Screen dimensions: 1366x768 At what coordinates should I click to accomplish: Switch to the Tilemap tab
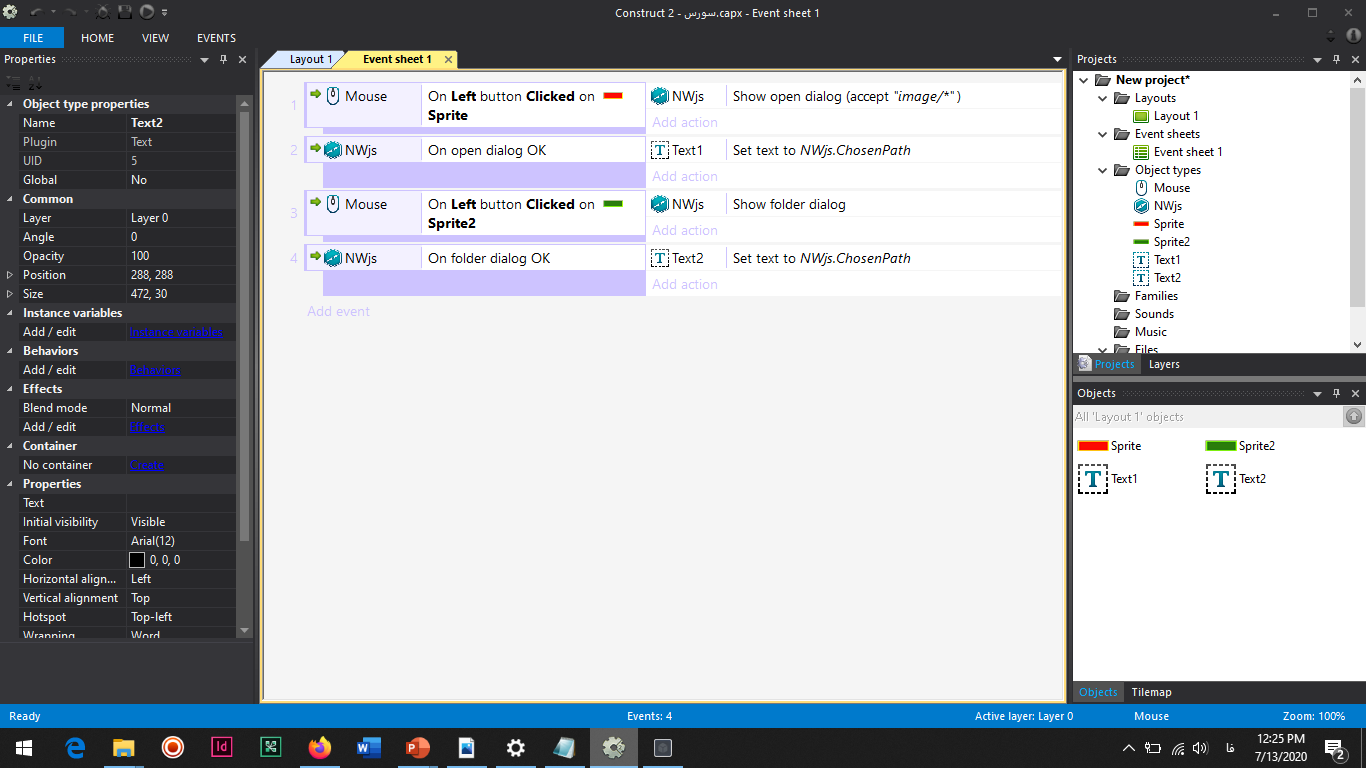pyautogui.click(x=1151, y=692)
